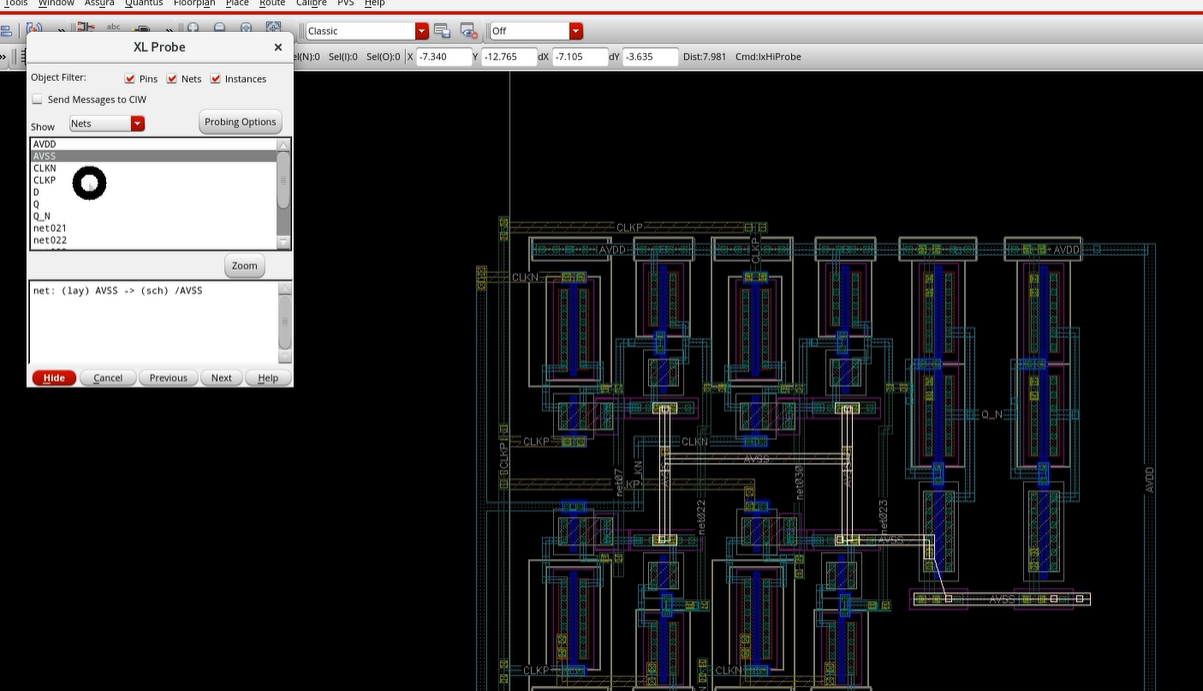Open the Help menu in menu bar

[374, 4]
